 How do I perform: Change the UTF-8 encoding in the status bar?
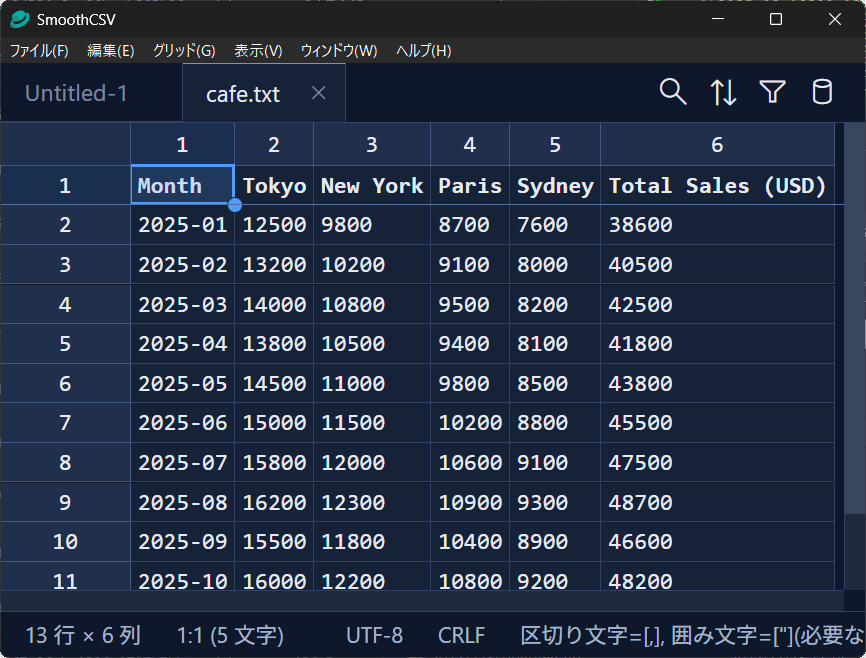374,635
